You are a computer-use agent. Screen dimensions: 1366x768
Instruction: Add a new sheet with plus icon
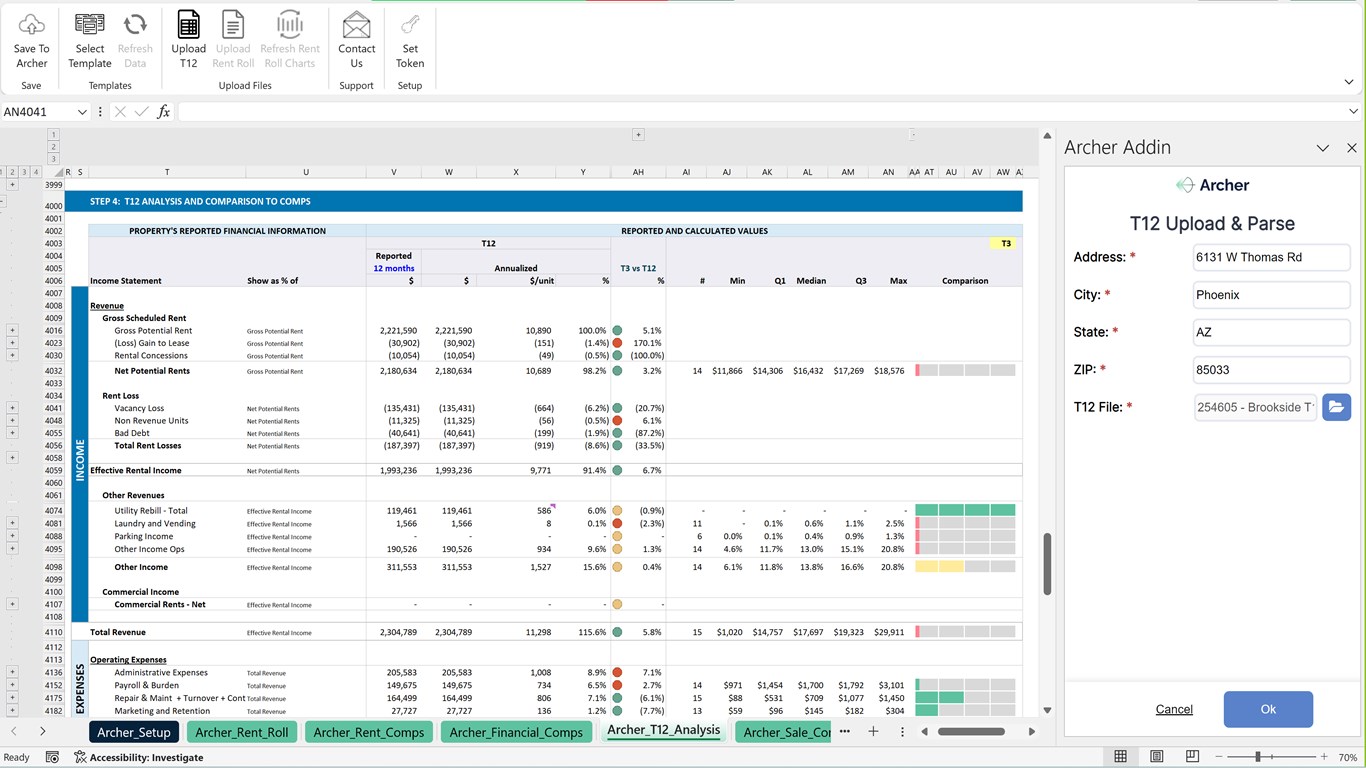[x=873, y=732]
